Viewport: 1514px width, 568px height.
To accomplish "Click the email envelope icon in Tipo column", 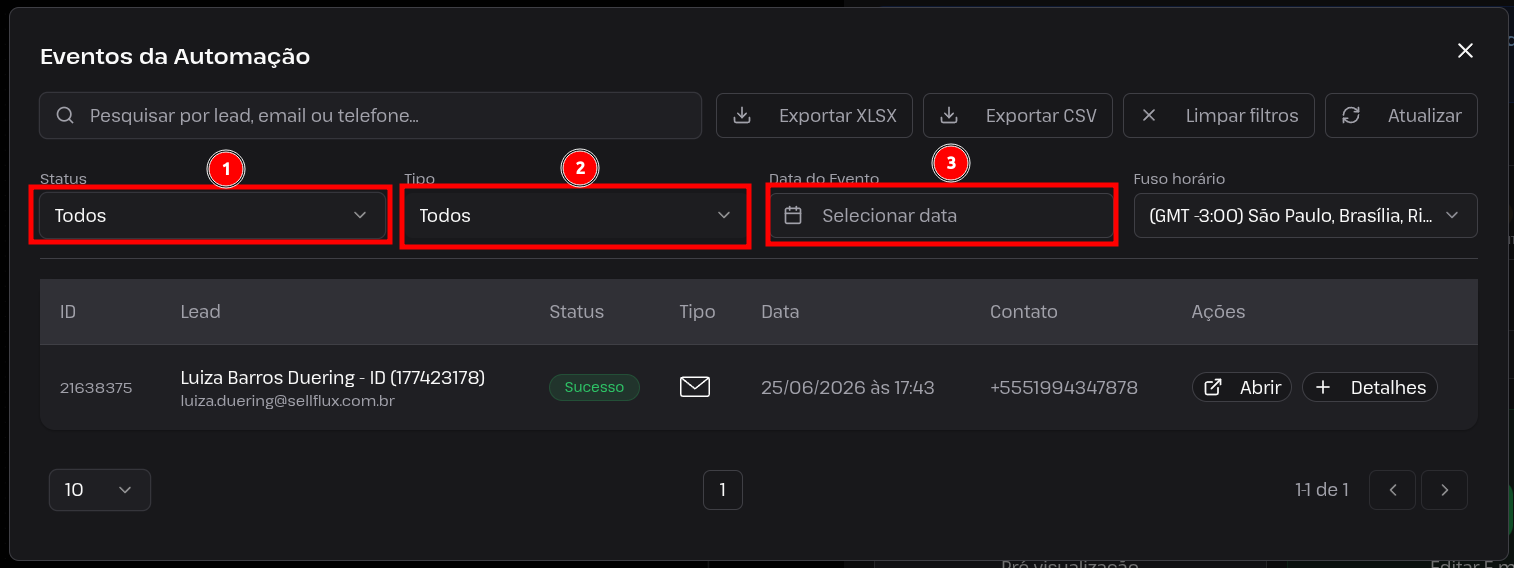I will [x=695, y=387].
